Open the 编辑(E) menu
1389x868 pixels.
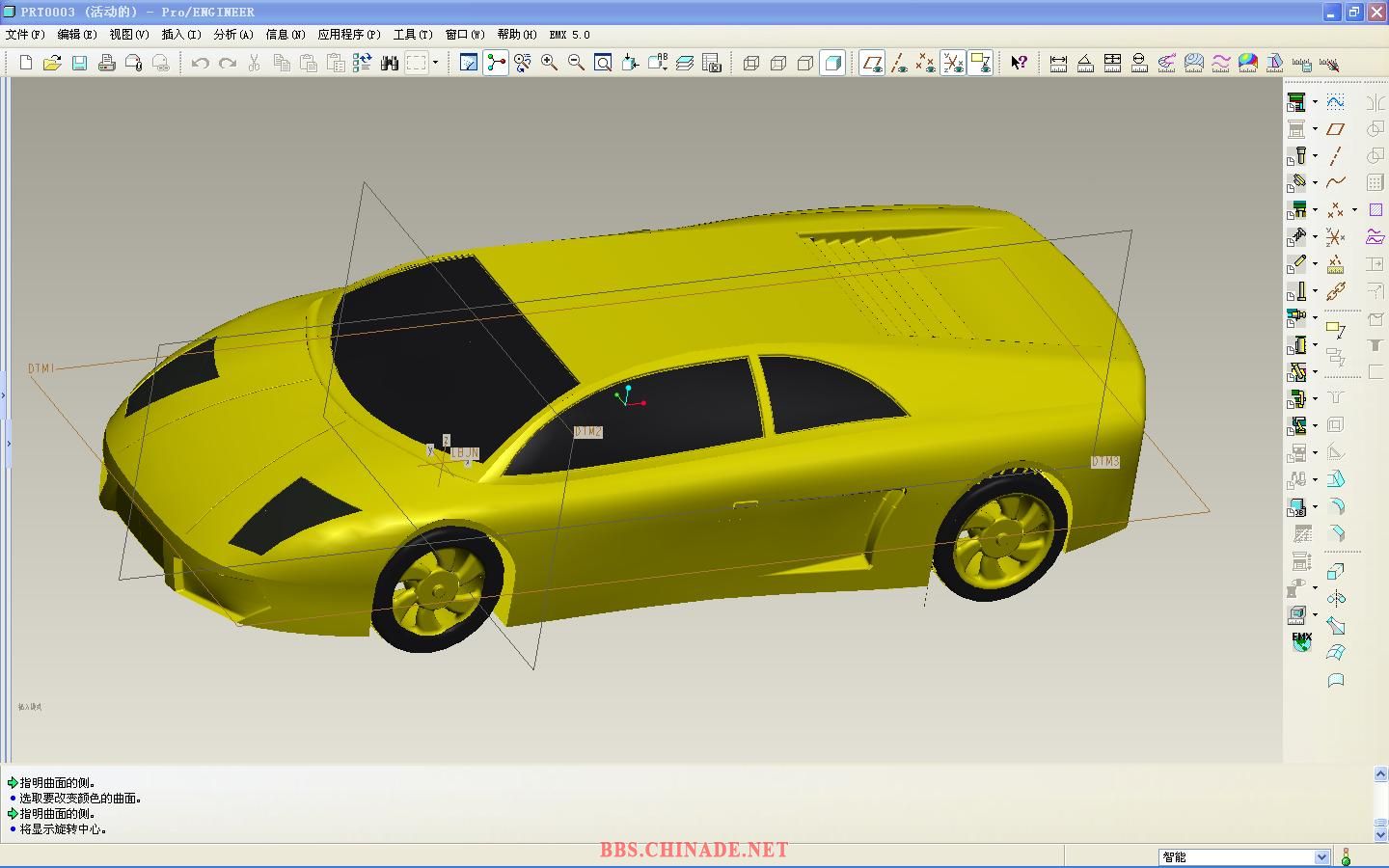coord(77,34)
